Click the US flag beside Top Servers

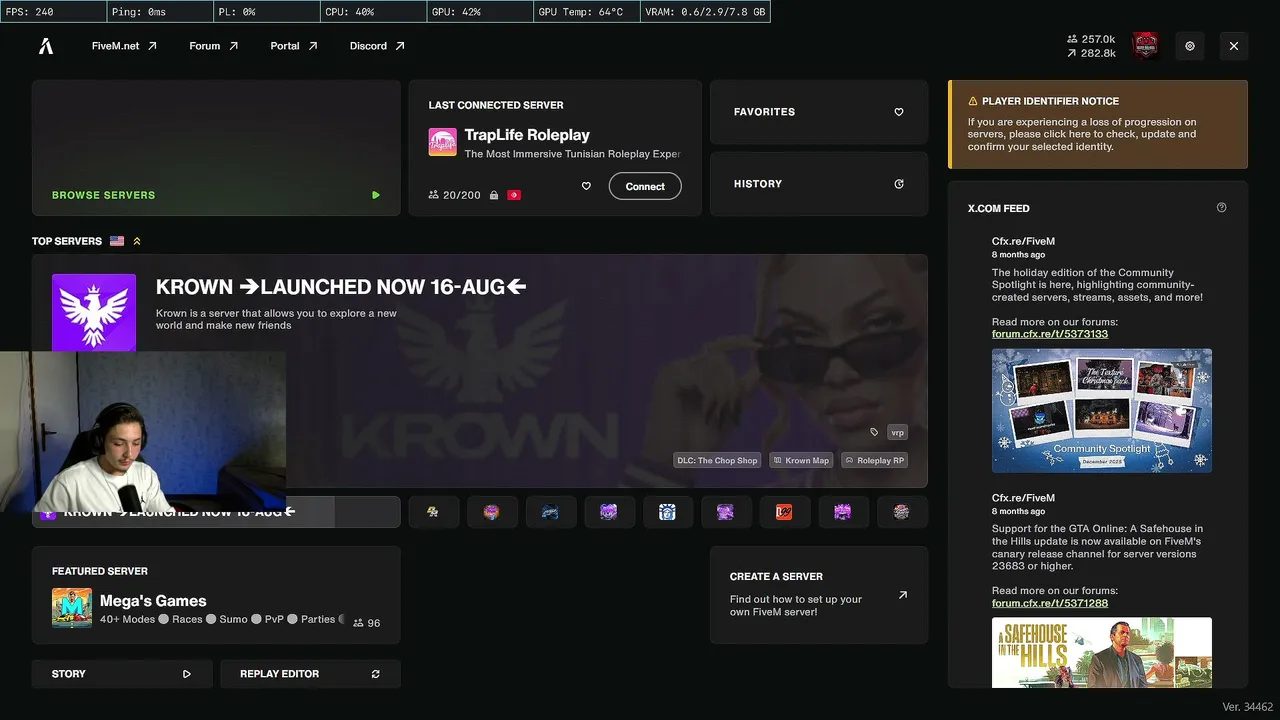117,241
